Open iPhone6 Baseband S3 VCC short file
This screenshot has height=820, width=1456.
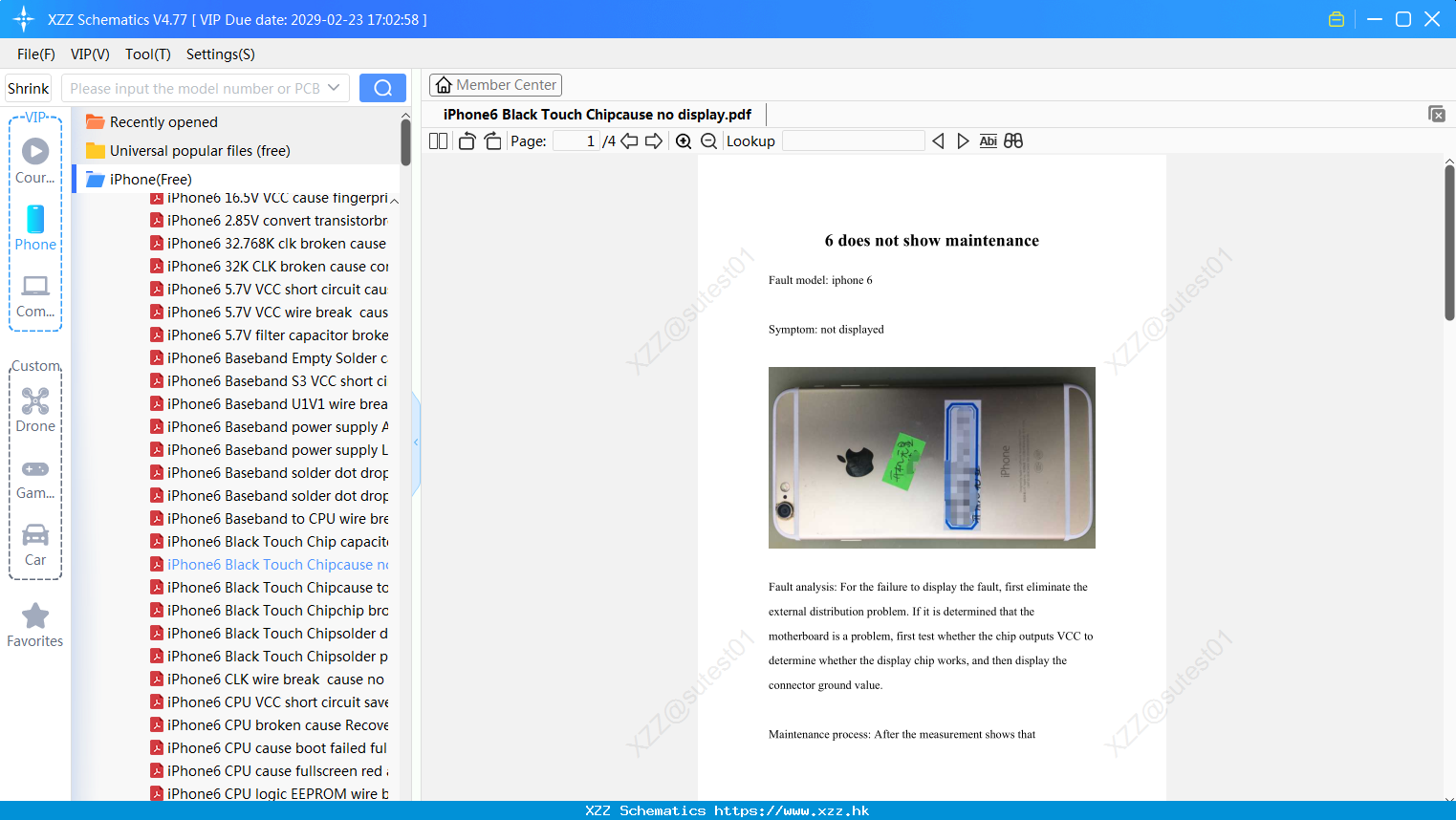coord(269,381)
